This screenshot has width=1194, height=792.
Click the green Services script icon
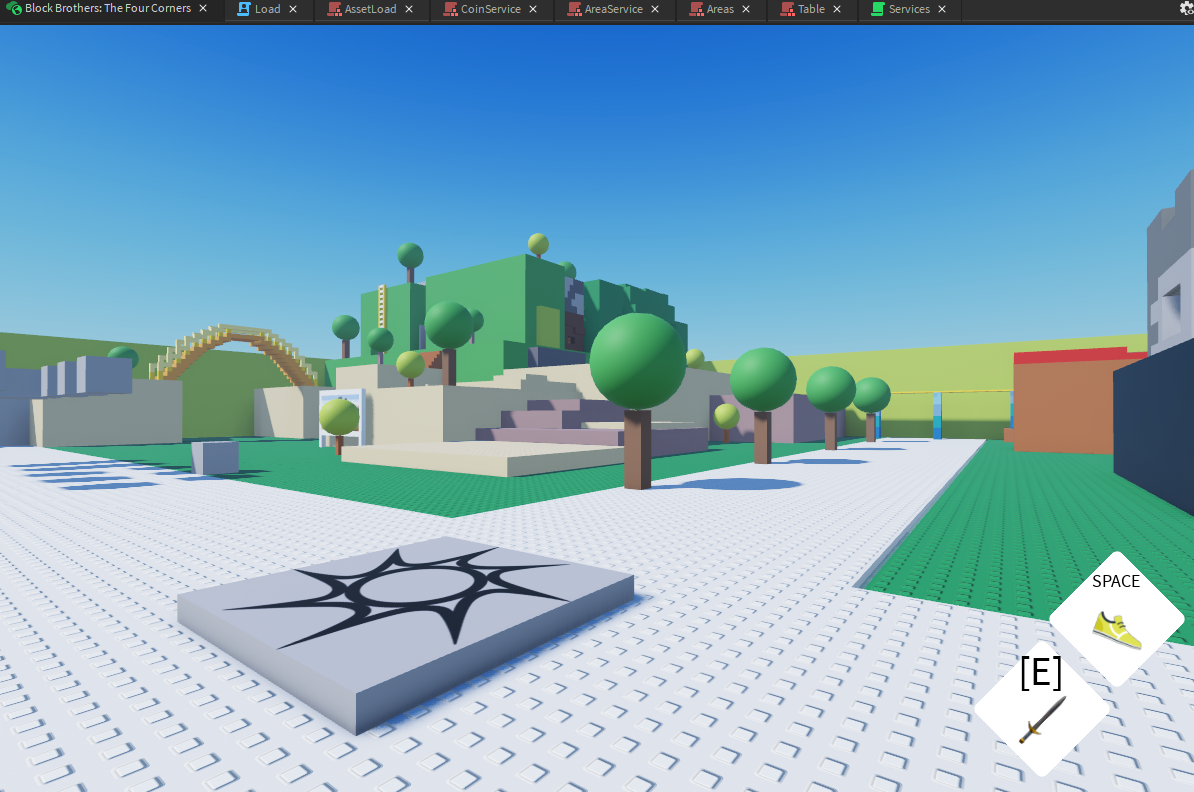[x=877, y=9]
